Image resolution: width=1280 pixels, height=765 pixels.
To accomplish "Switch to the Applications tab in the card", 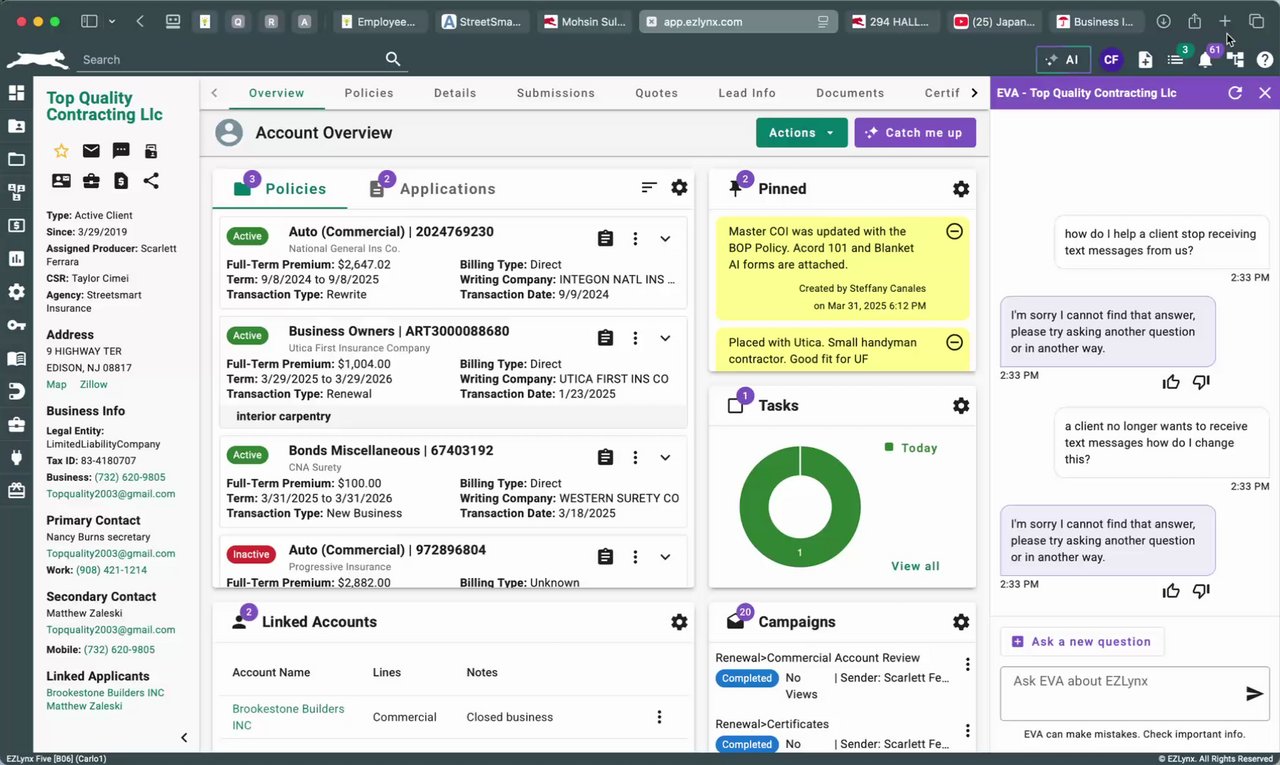I will pos(432,188).
